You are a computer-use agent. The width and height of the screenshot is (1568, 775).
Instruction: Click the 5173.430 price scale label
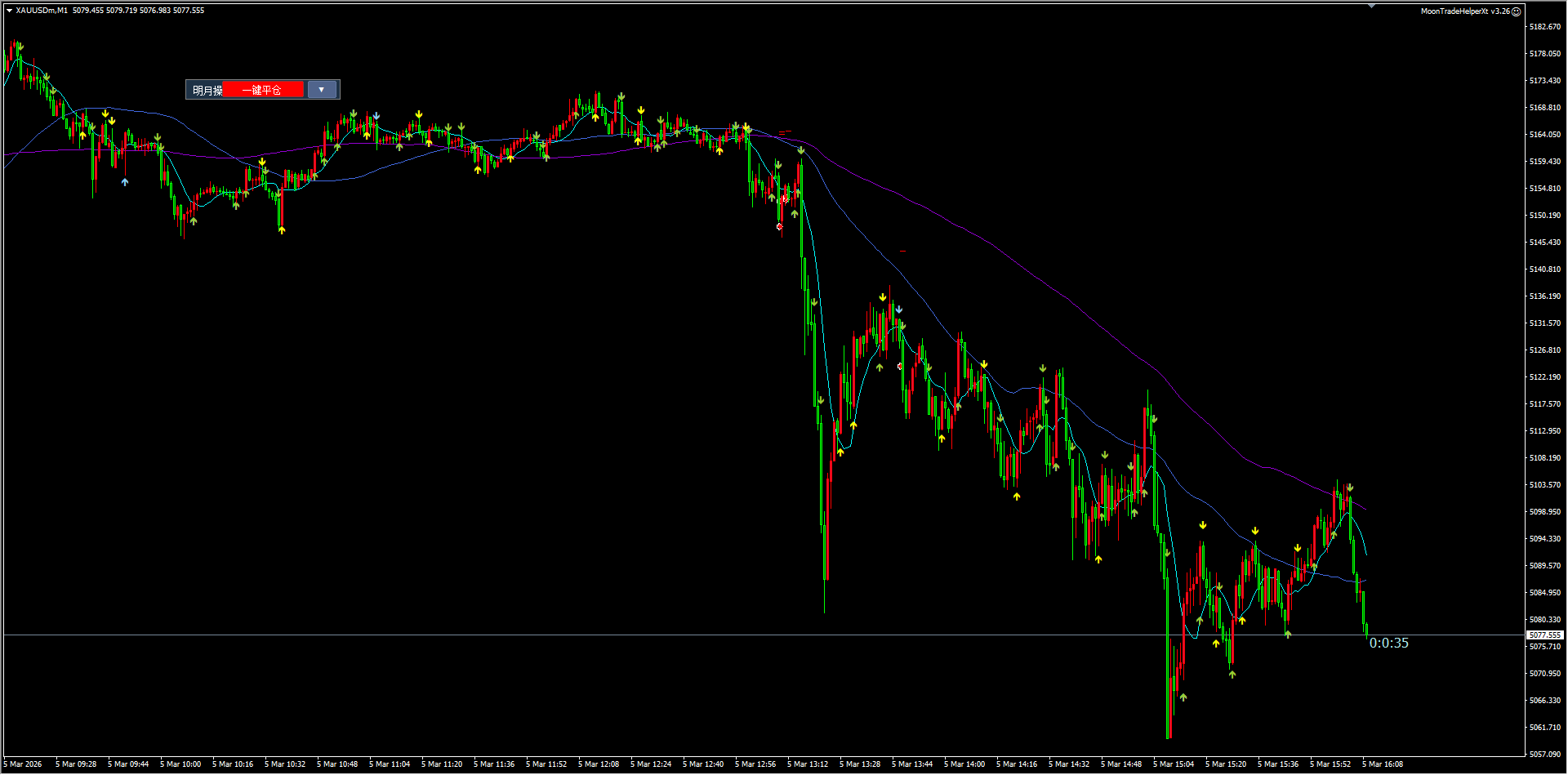click(x=1545, y=81)
